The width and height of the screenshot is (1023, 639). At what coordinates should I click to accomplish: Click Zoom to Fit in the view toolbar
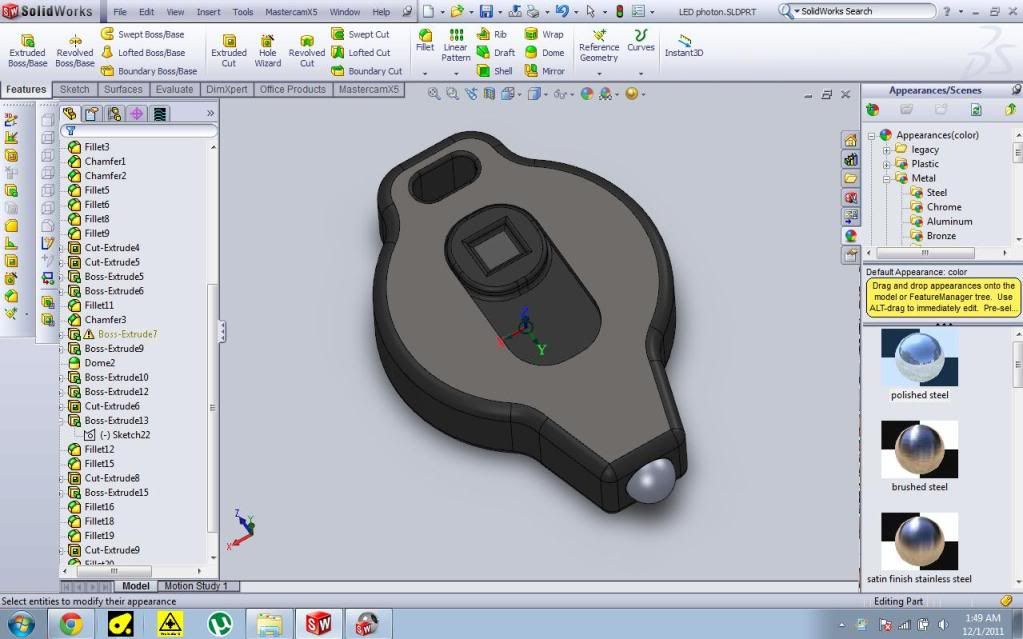click(433, 94)
